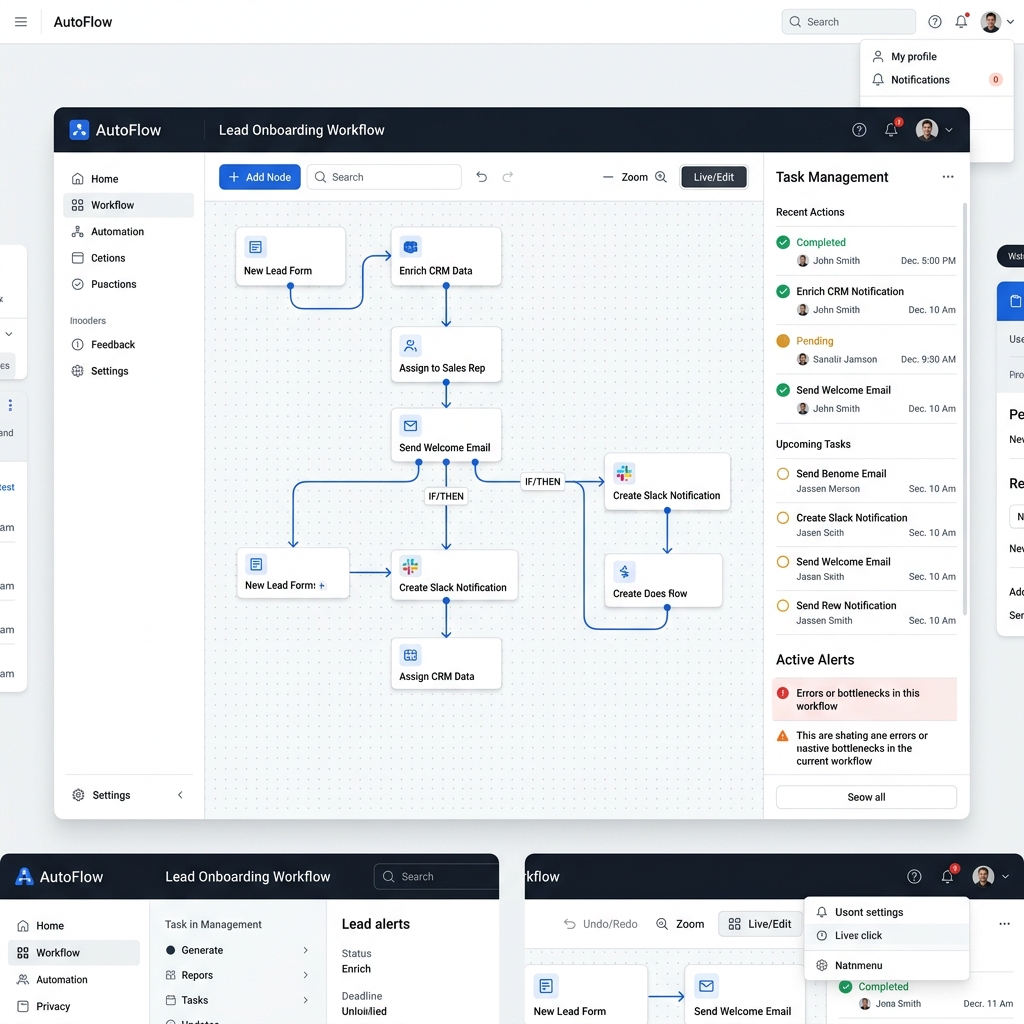This screenshot has width=1024, height=1024.
Task: Click the Pending status circle
Action: point(782,341)
